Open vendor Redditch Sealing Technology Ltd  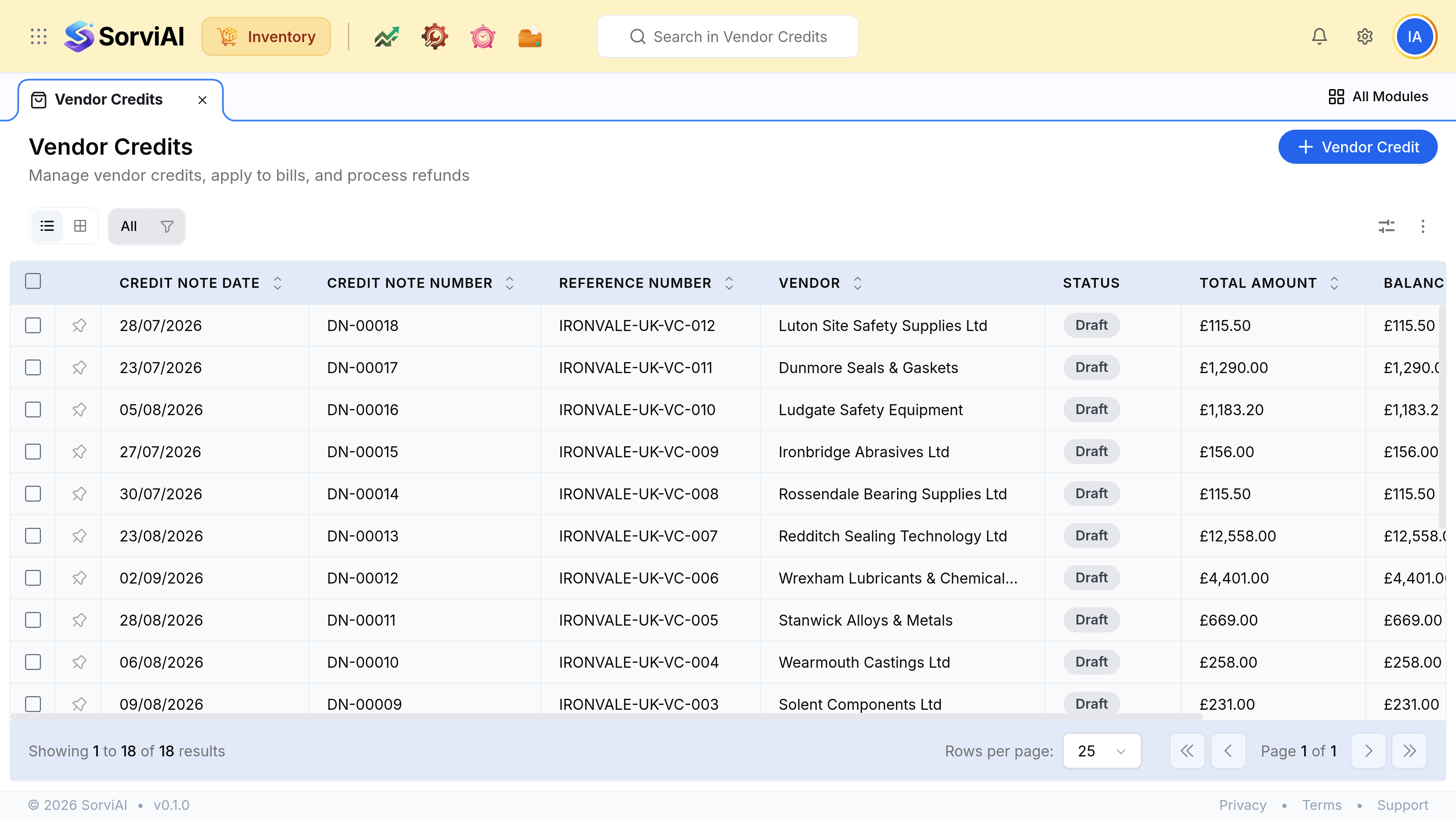(x=893, y=536)
